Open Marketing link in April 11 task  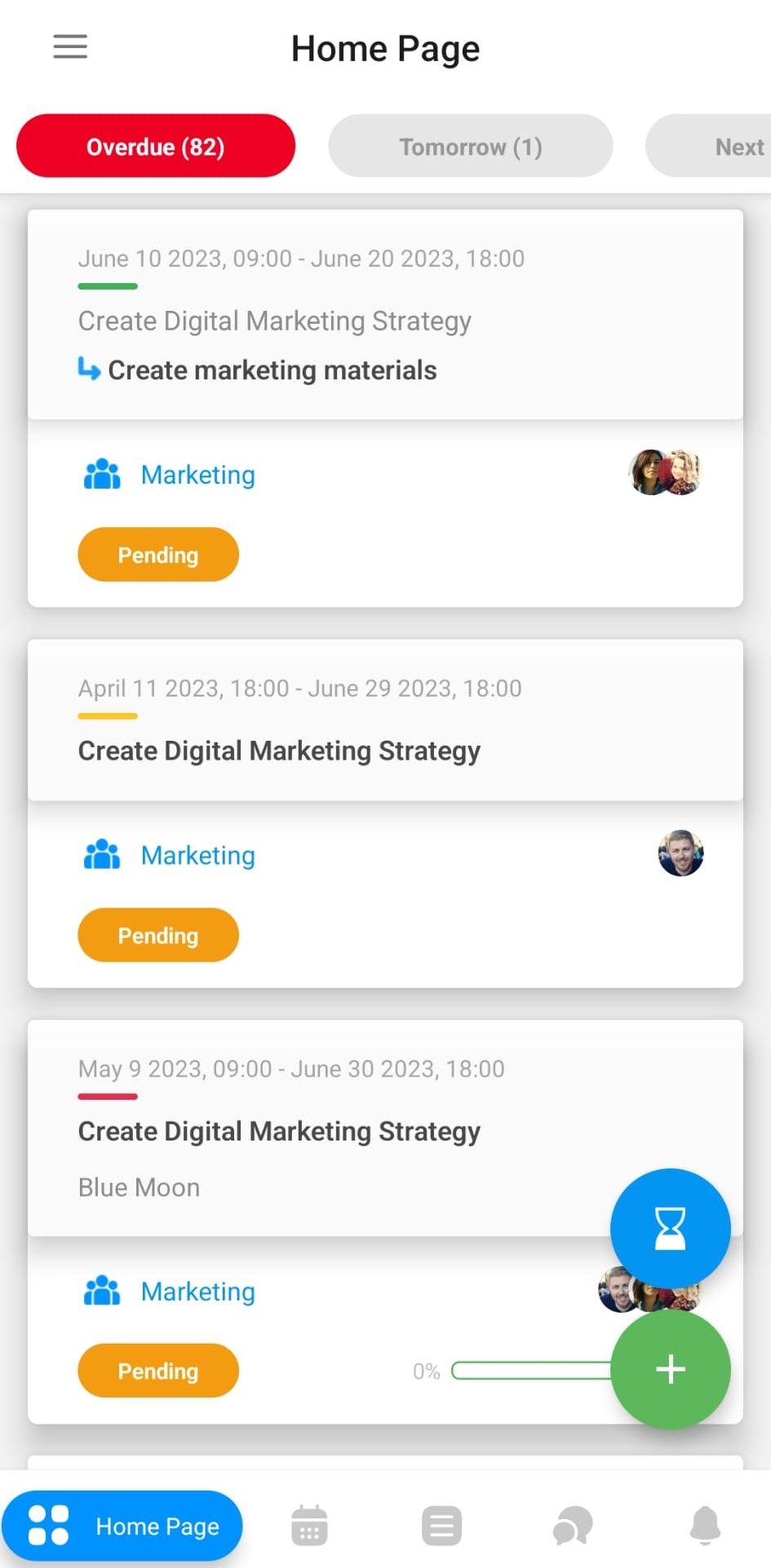[x=197, y=855]
